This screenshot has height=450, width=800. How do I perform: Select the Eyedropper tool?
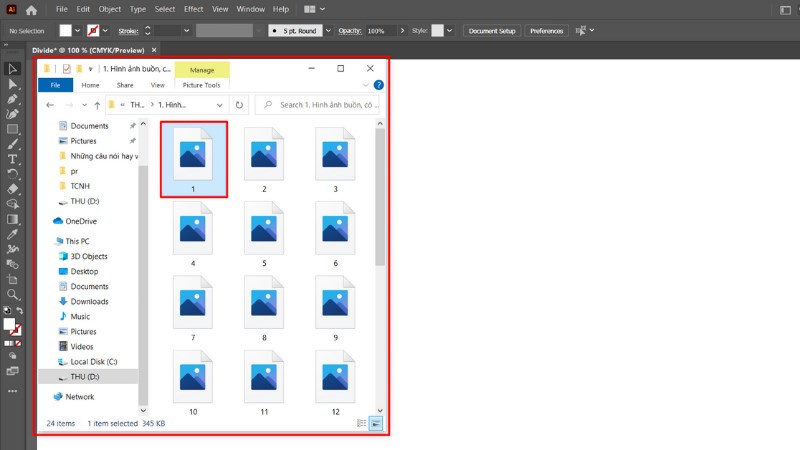[13, 234]
